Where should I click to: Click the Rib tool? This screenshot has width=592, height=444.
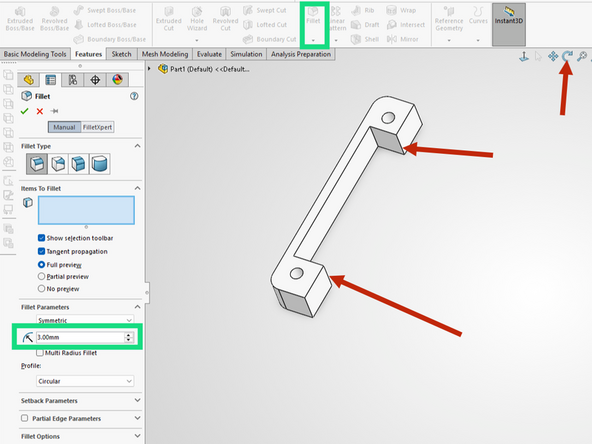(x=363, y=10)
